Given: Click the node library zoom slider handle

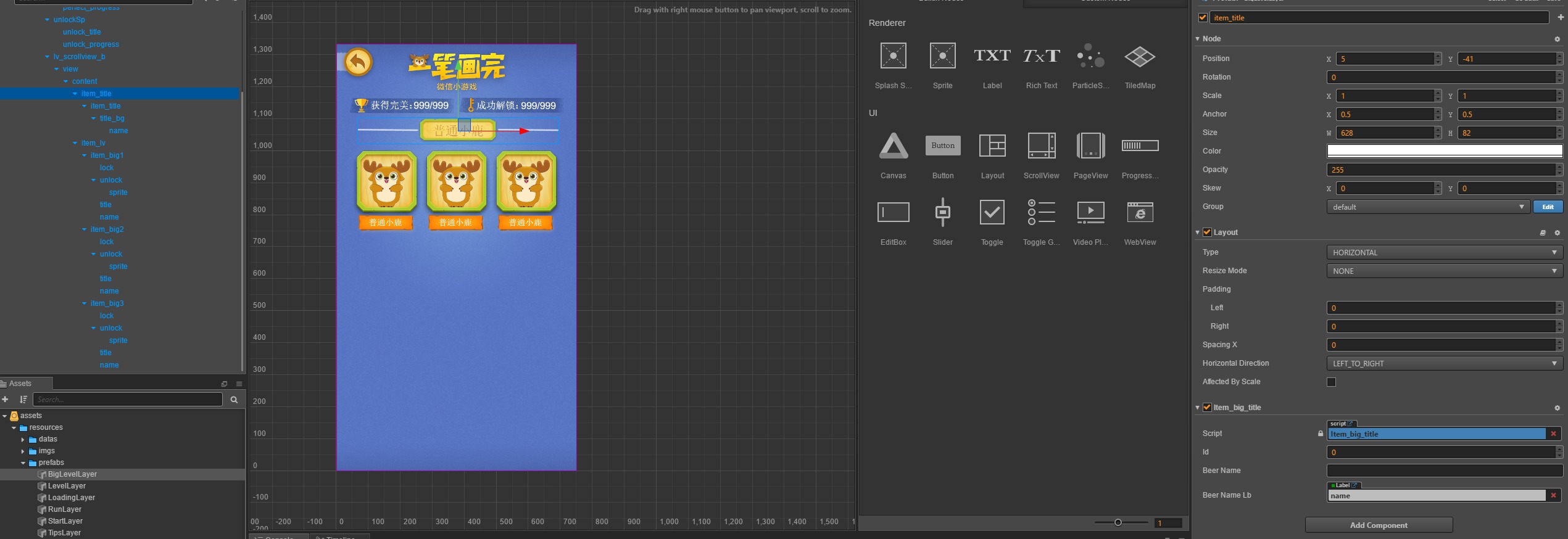Looking at the screenshot, I should [1118, 523].
